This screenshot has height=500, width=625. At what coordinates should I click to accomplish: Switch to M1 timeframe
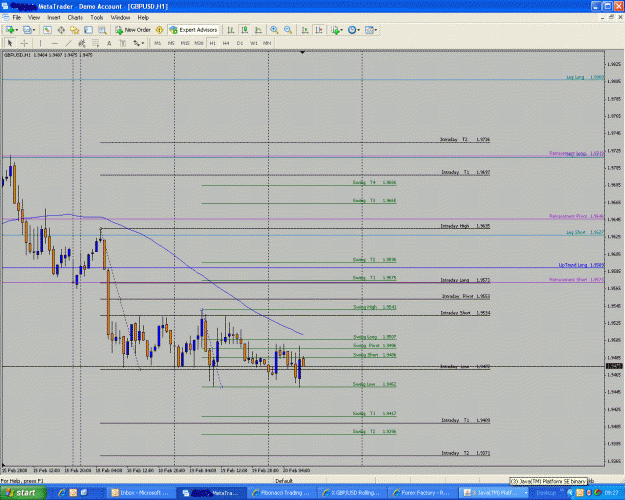point(158,43)
